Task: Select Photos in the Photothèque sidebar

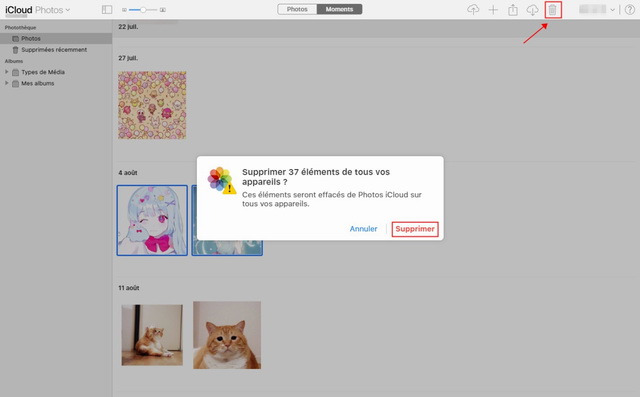Action: click(x=56, y=38)
